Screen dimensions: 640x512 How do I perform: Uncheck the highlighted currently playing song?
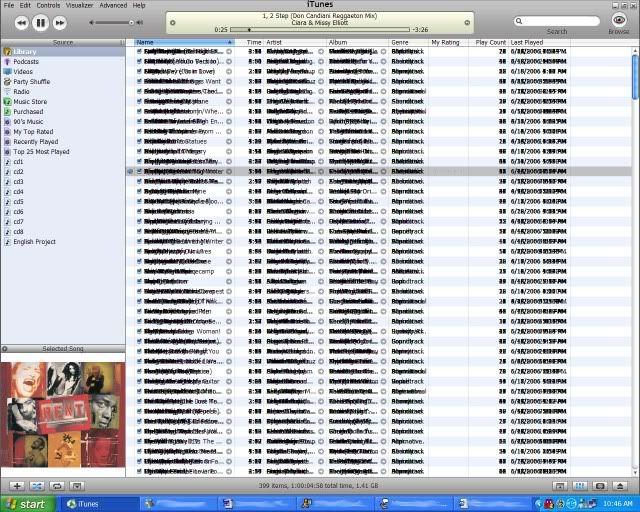pos(139,171)
